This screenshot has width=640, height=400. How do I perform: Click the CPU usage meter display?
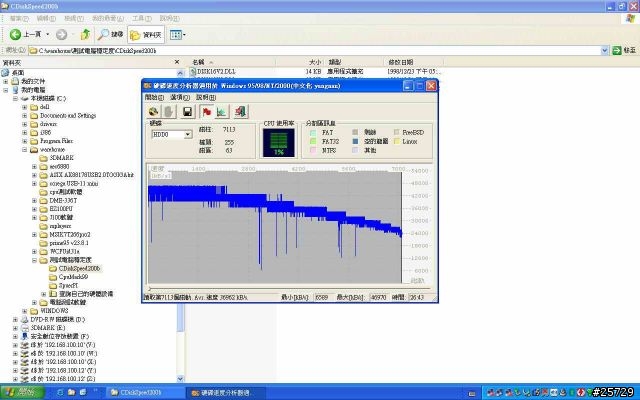[x=279, y=143]
